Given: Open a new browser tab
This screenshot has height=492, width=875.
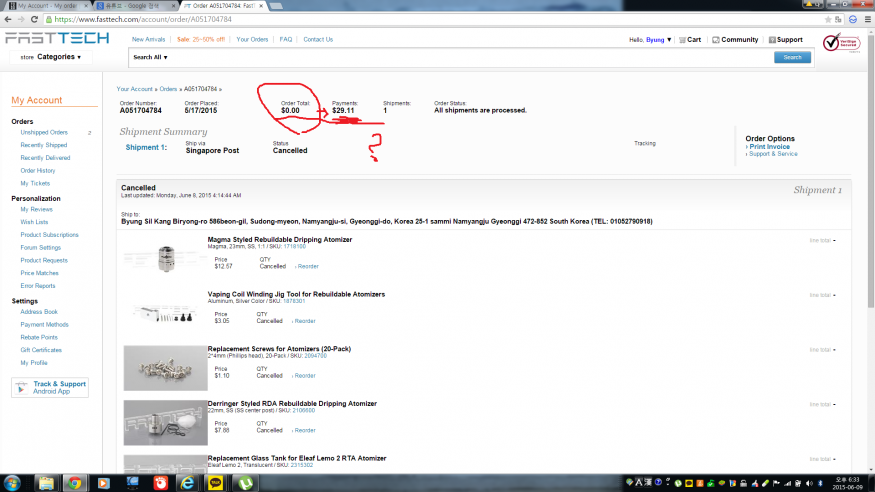Looking at the screenshot, I should point(276,6).
